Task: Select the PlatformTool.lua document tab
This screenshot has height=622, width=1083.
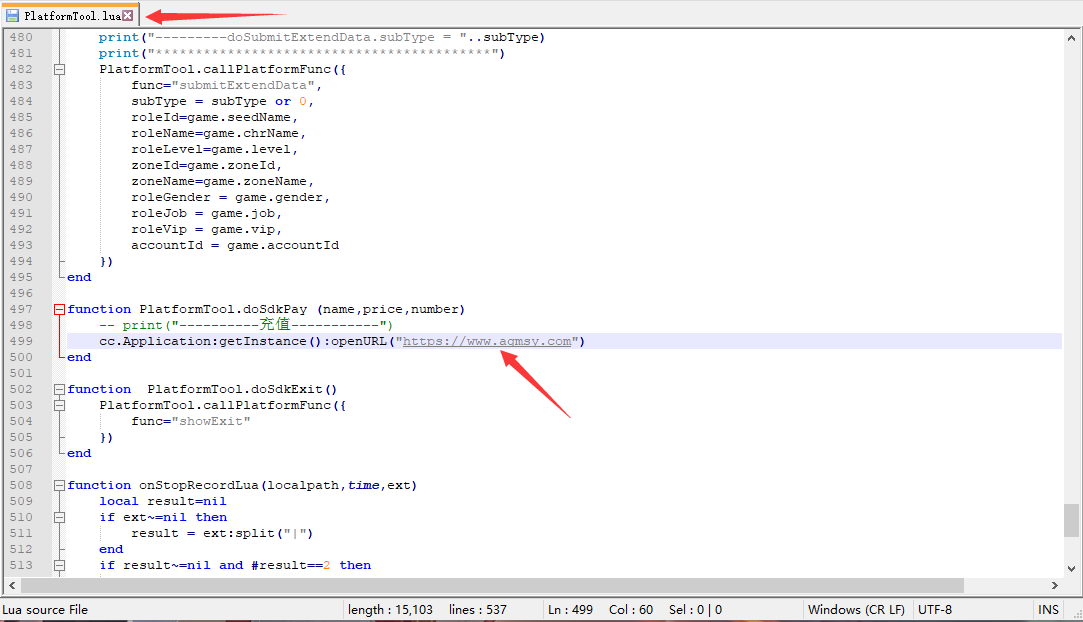Action: [70, 16]
